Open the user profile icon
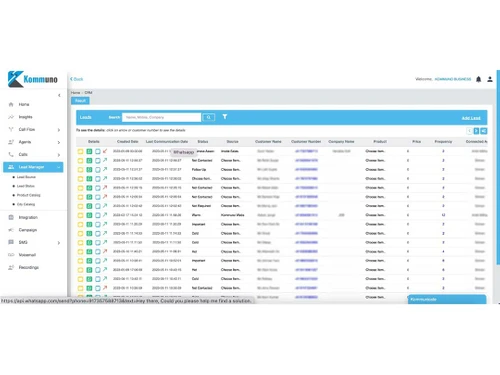The width and height of the screenshot is (500, 375). (x=490, y=79)
